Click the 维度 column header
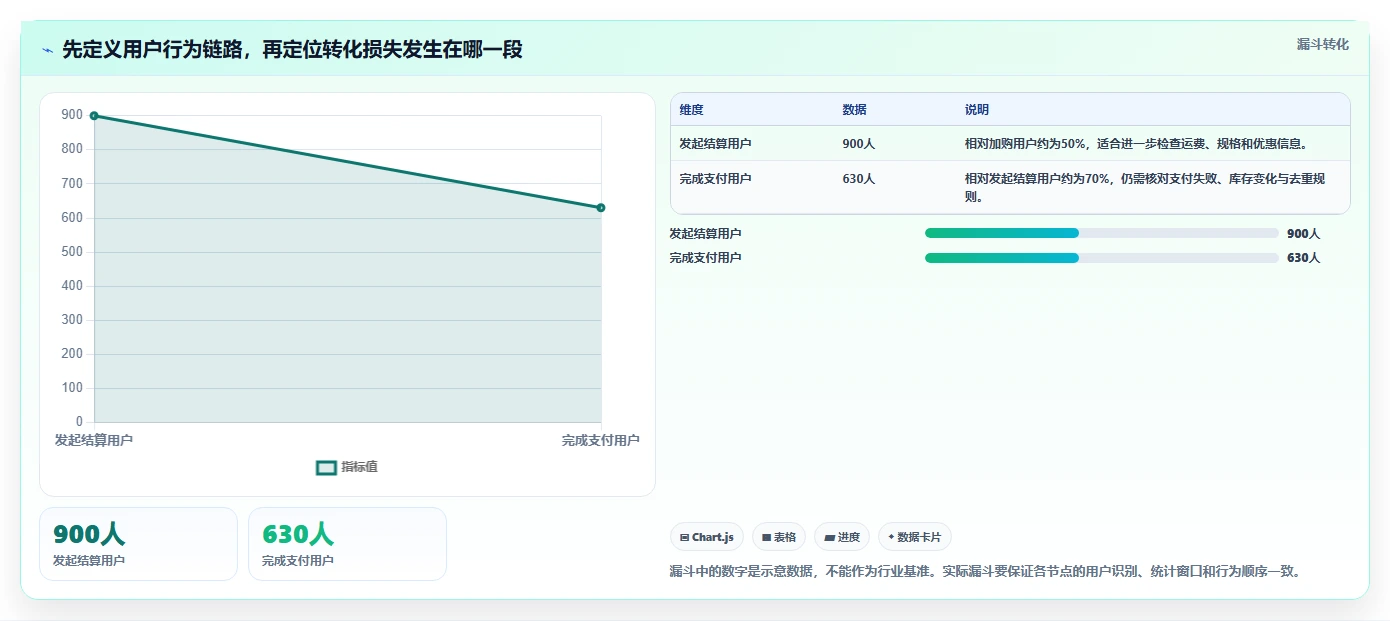 point(691,110)
